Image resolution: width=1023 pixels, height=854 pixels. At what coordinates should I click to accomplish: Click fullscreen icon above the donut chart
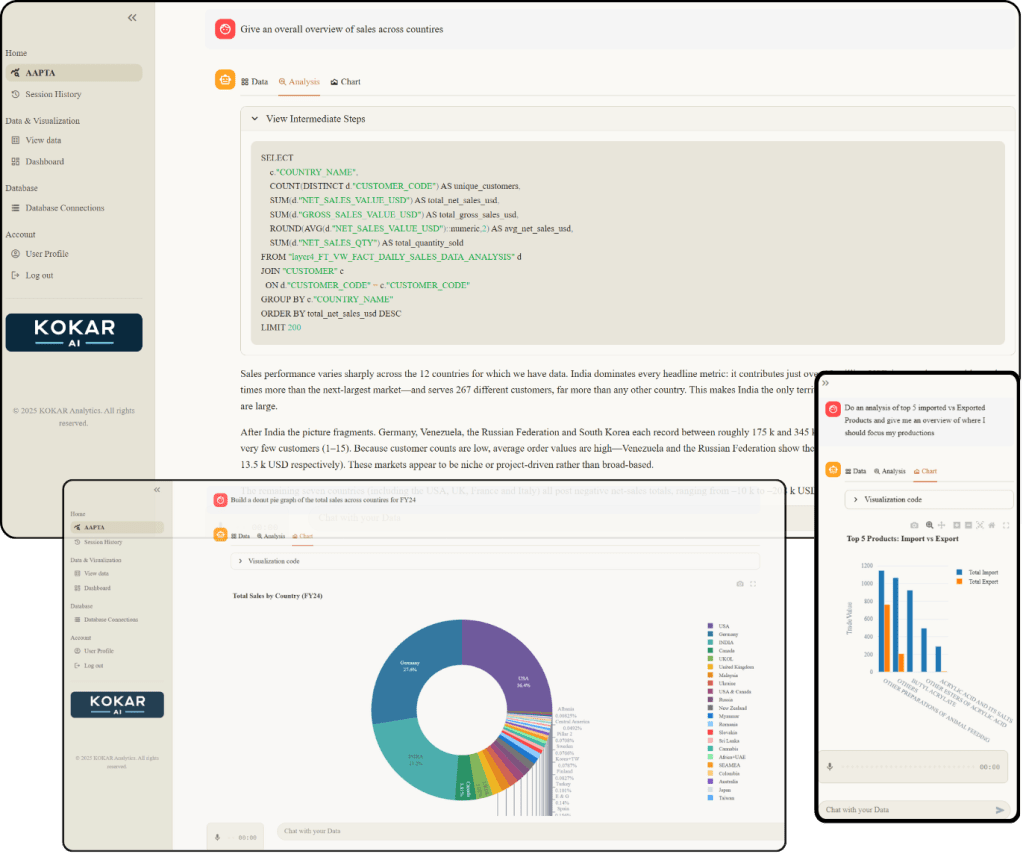pyautogui.click(x=752, y=583)
